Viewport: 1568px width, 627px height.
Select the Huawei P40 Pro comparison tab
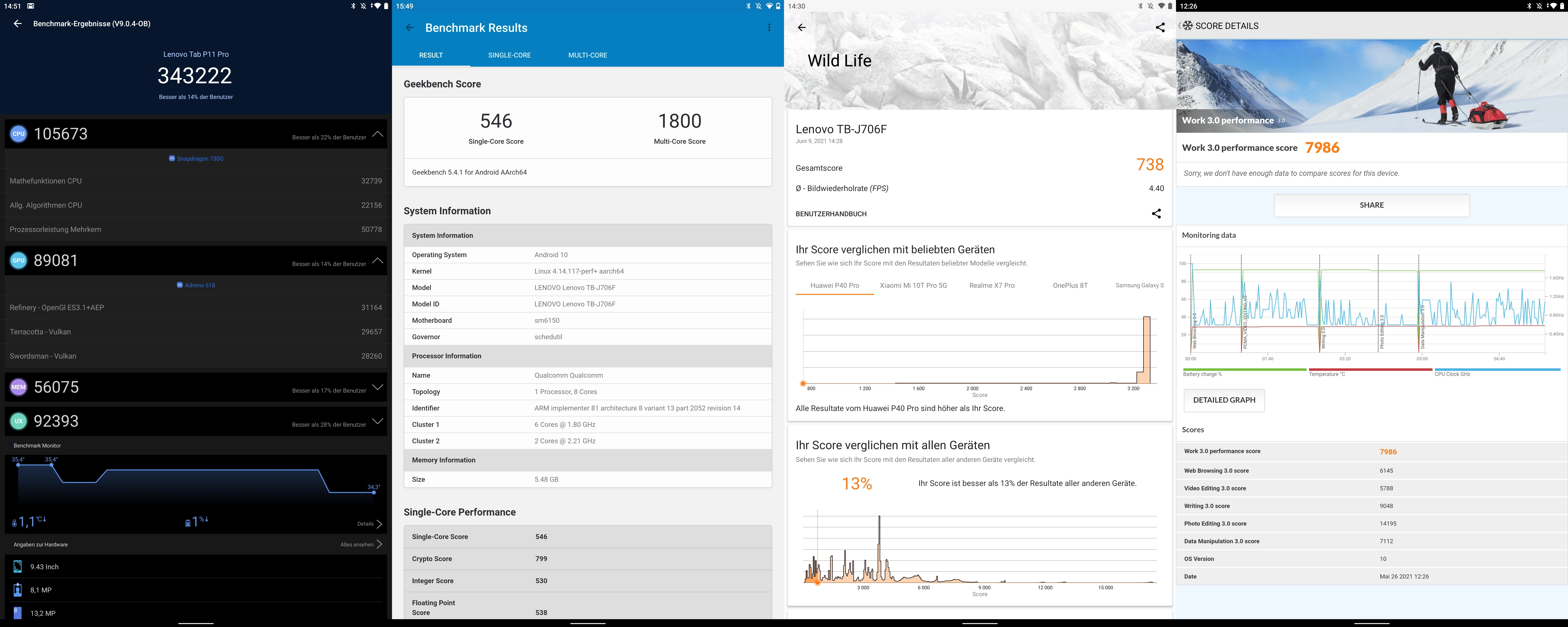tap(834, 286)
